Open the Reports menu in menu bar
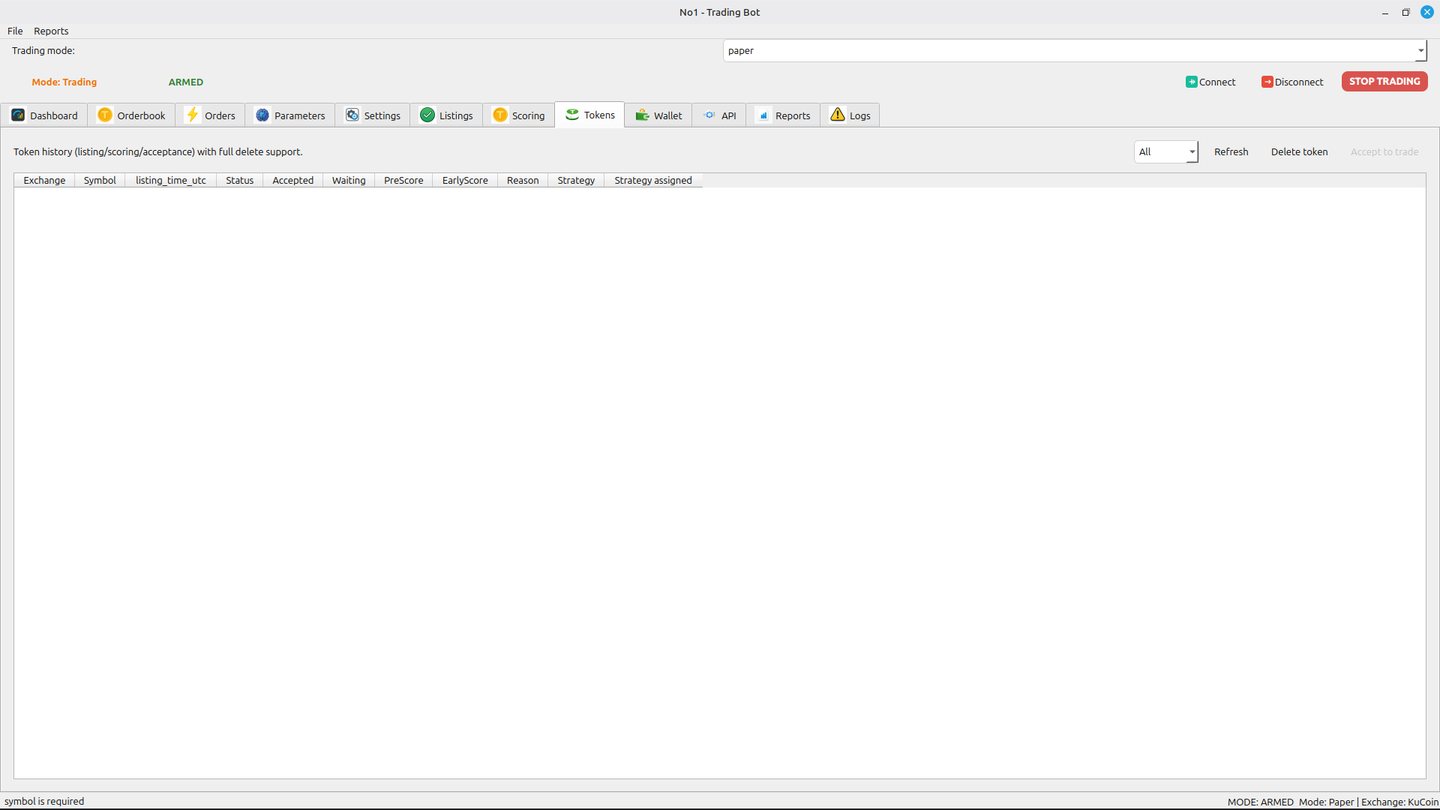The width and height of the screenshot is (1440, 810). 51,31
